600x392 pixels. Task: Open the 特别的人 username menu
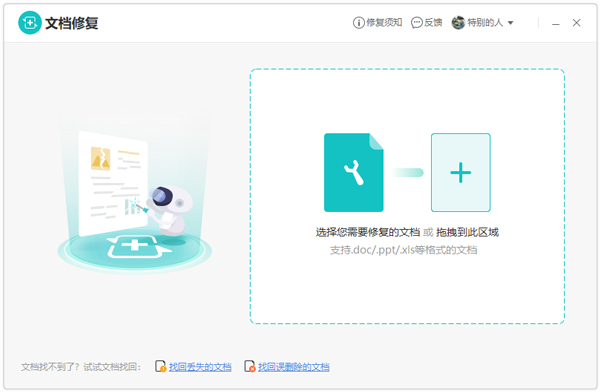[x=485, y=23]
